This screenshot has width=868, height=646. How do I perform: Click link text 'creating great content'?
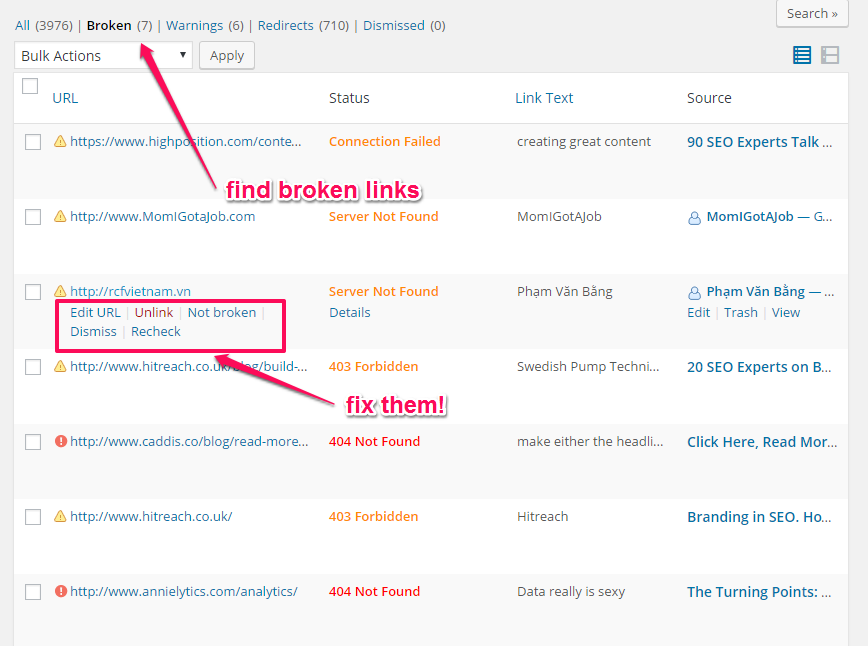click(x=583, y=142)
